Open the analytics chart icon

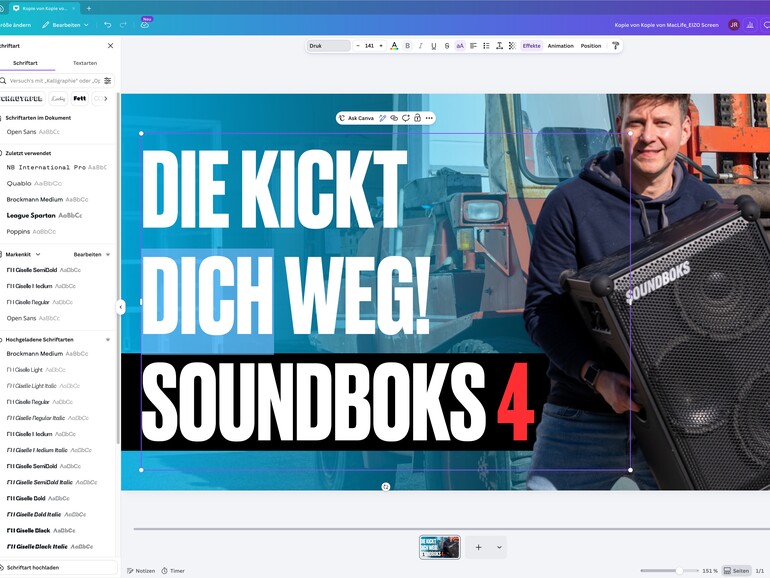750,25
